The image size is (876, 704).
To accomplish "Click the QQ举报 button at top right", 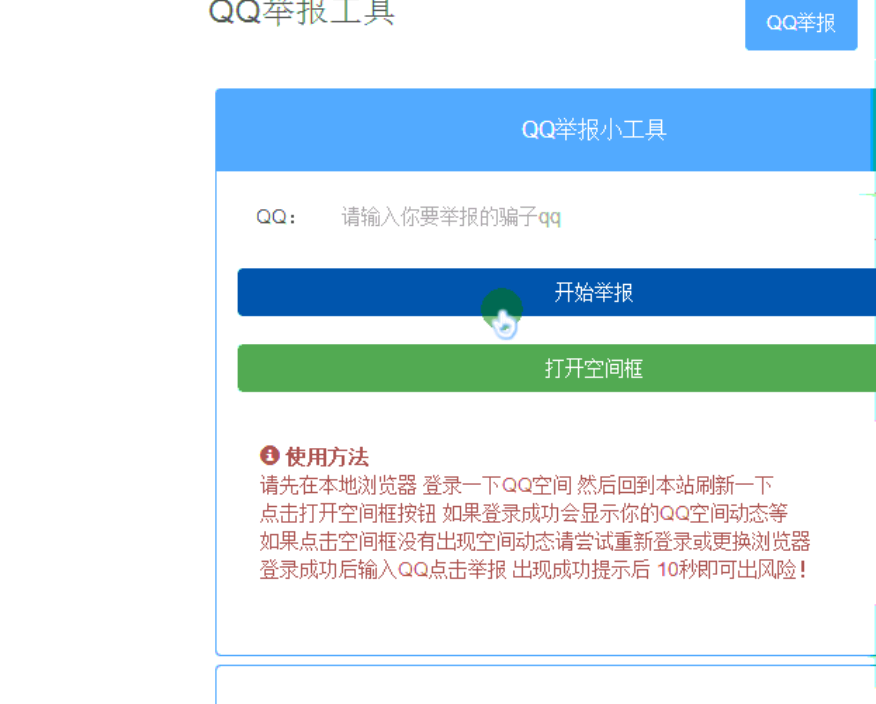I will (801, 23).
